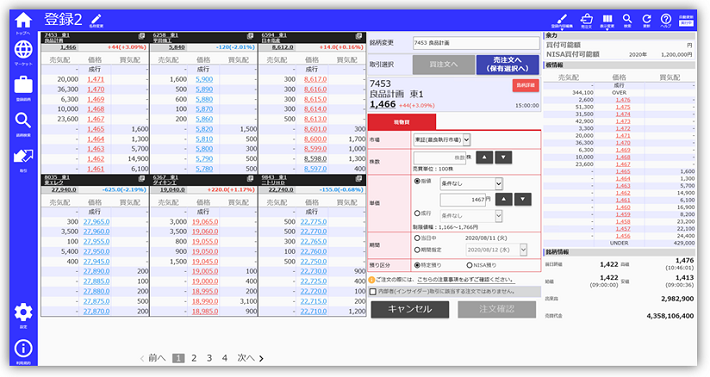Image resolution: width=710 pixels, height=377 pixels.
Task: Select the 当日中 period radio button
Action: coord(417,238)
